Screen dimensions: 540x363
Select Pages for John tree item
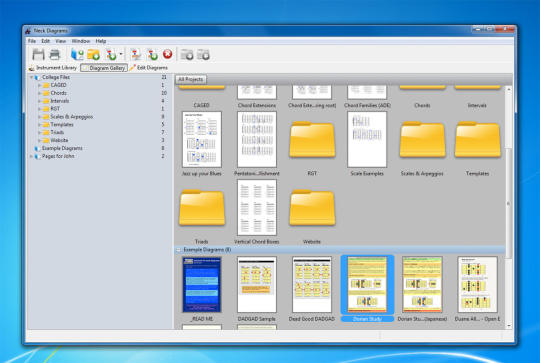click(x=58, y=156)
